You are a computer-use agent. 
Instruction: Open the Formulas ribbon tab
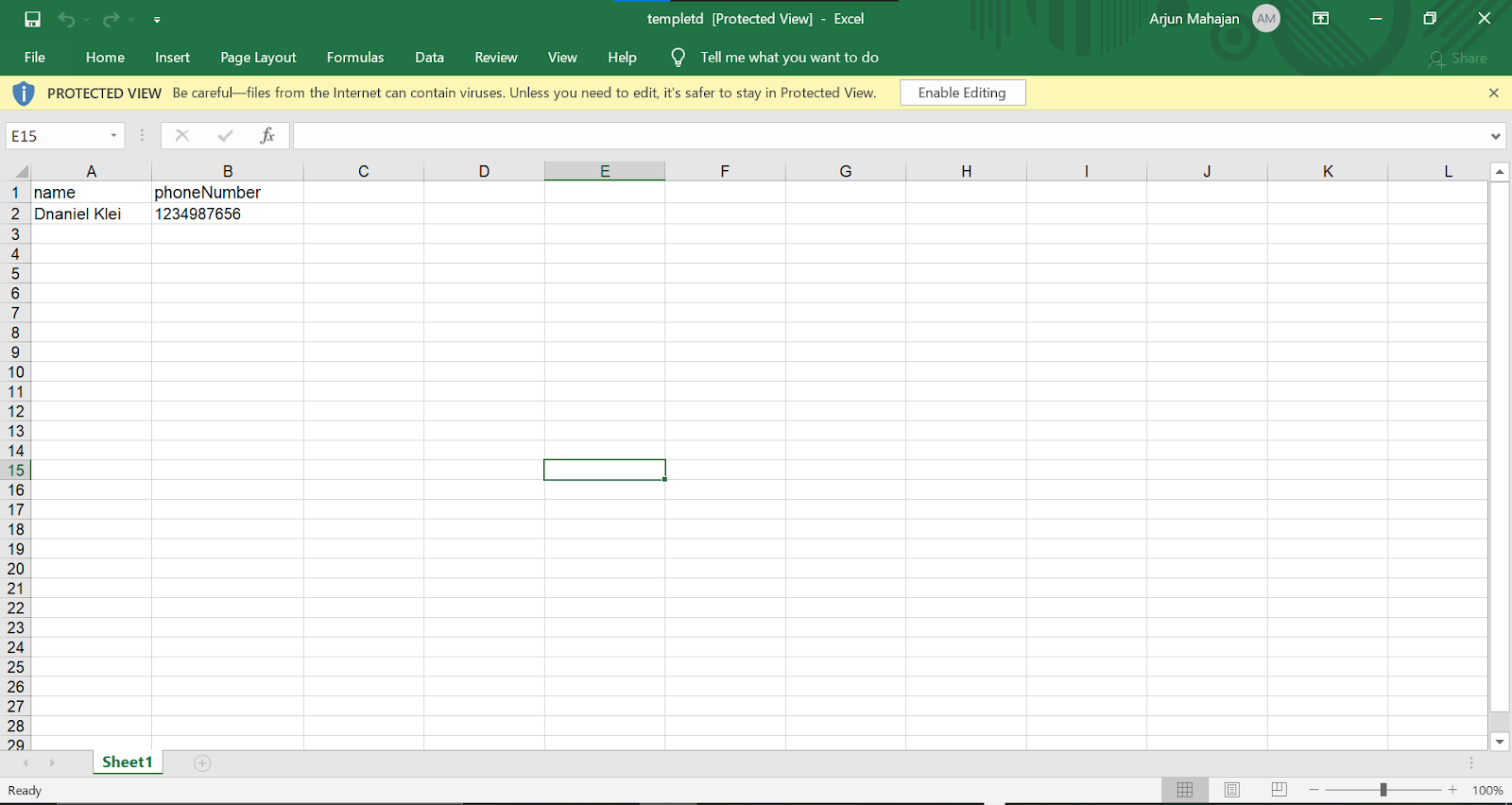click(x=355, y=58)
